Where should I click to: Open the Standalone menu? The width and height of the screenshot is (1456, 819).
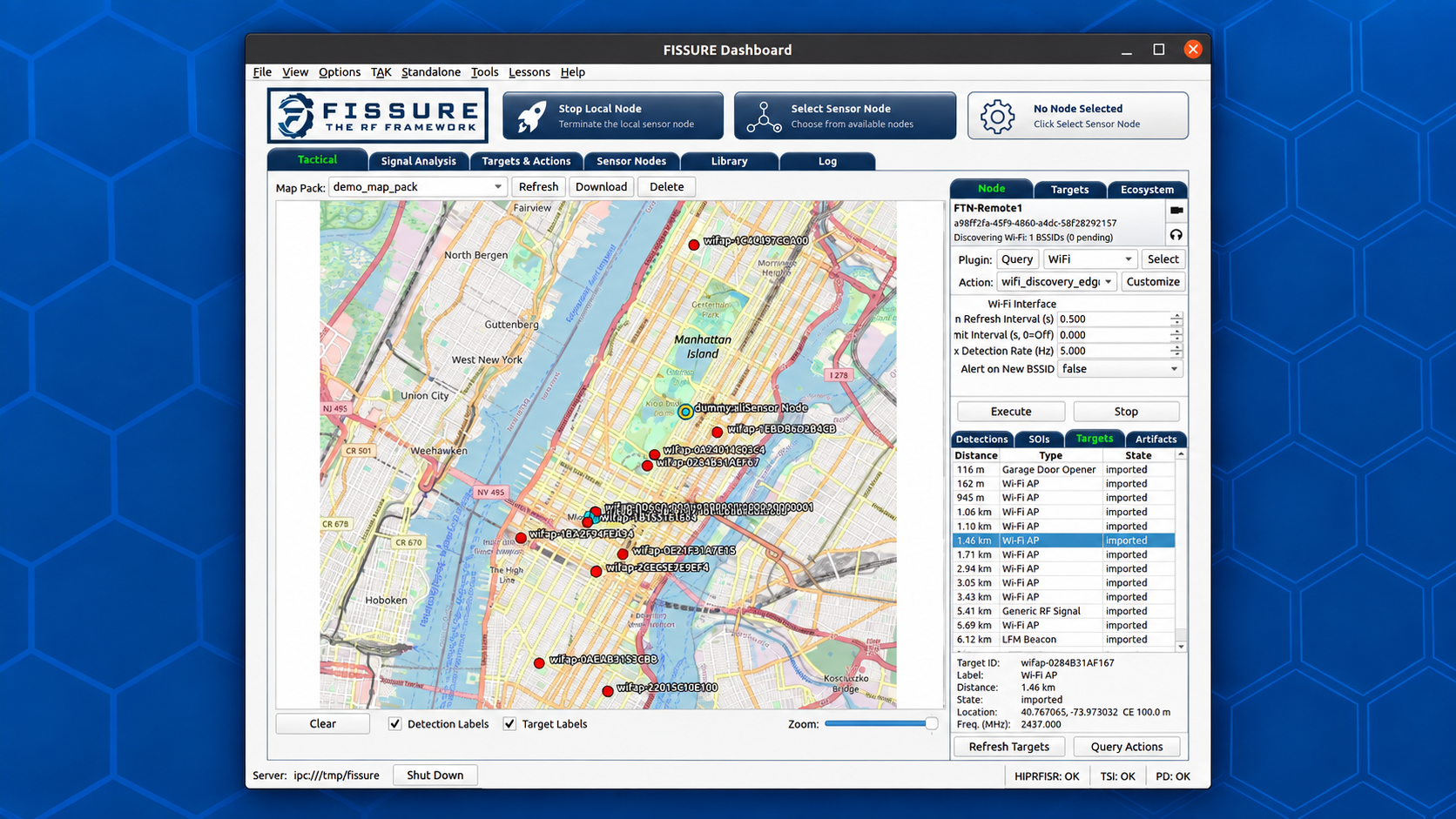(x=431, y=72)
